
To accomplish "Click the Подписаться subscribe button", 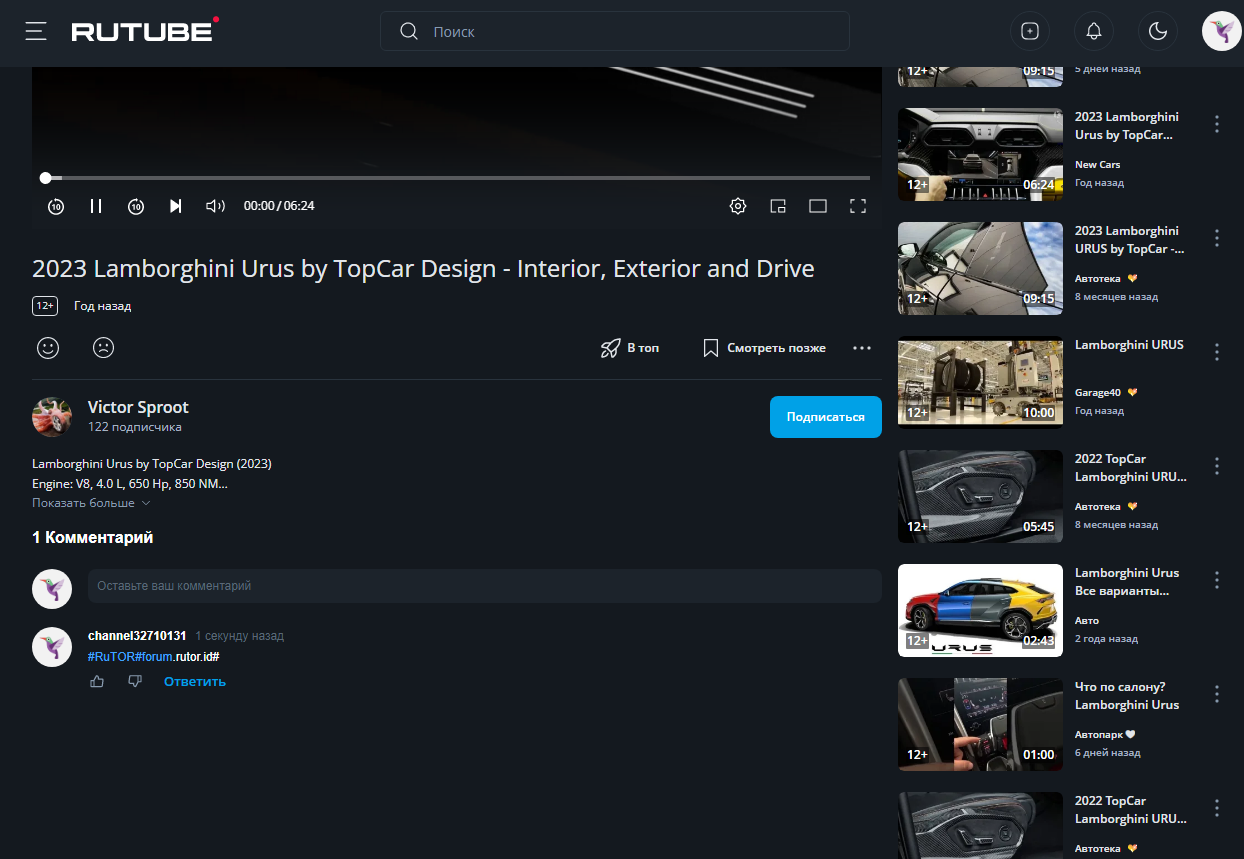I will click(826, 417).
